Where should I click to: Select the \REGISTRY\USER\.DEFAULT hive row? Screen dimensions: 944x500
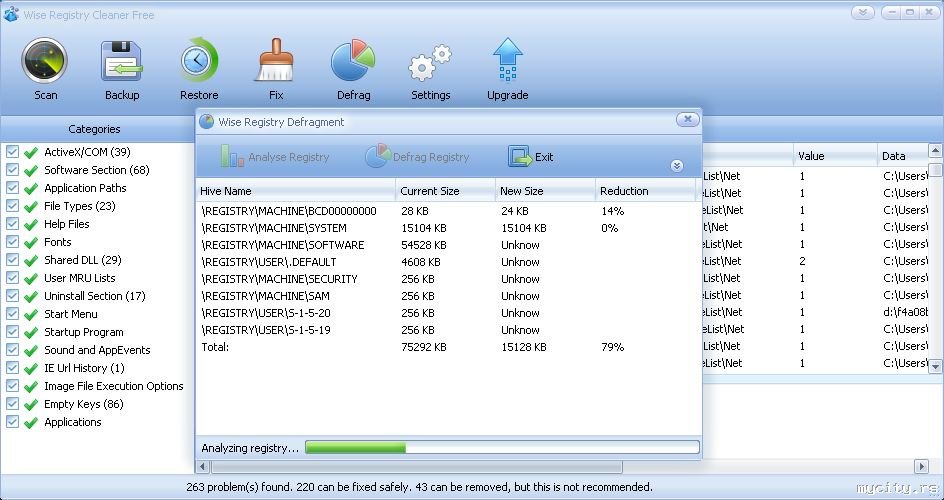tap(448, 262)
